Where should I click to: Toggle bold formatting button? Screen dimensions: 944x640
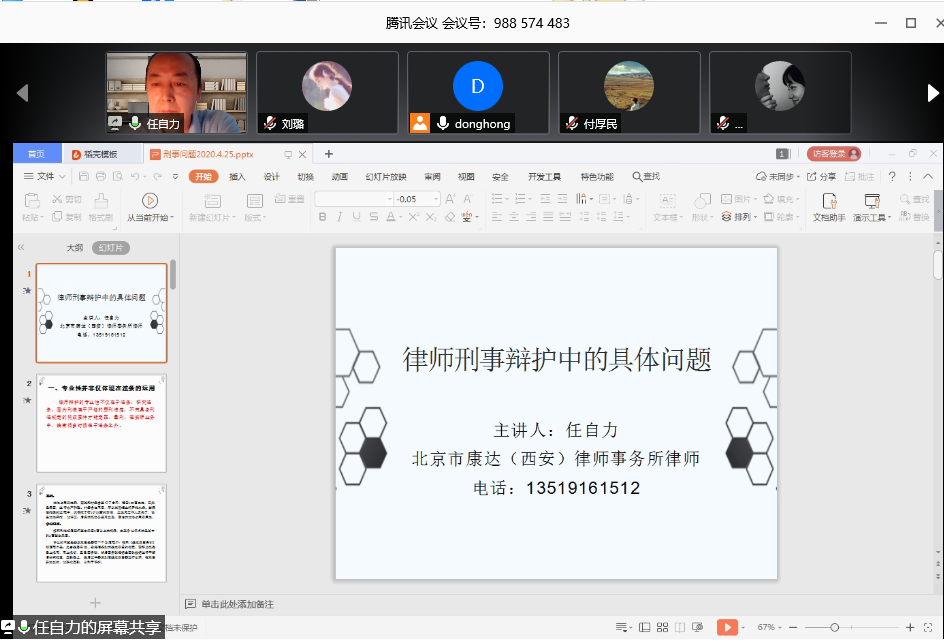click(323, 217)
